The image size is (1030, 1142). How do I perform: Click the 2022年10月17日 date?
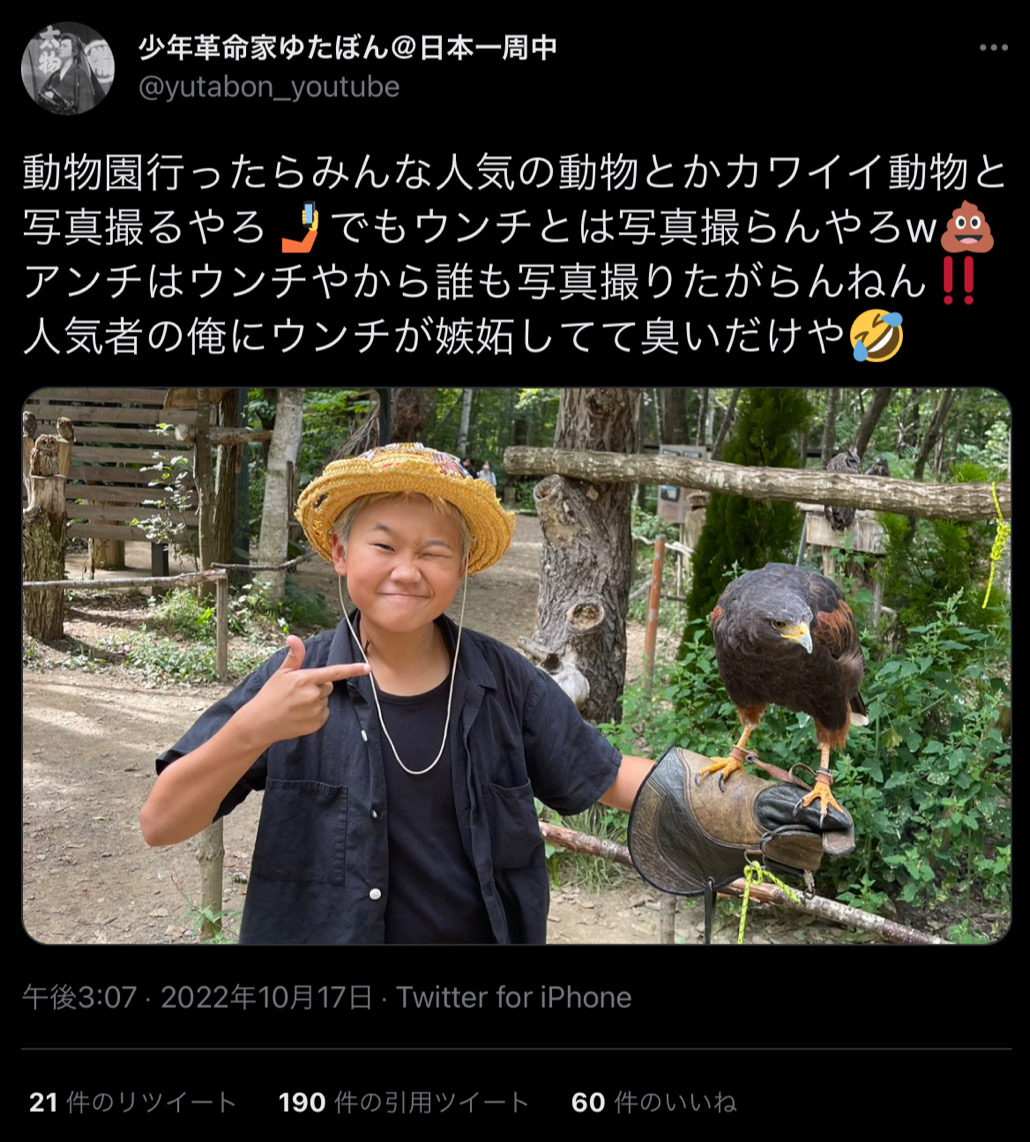[266, 997]
